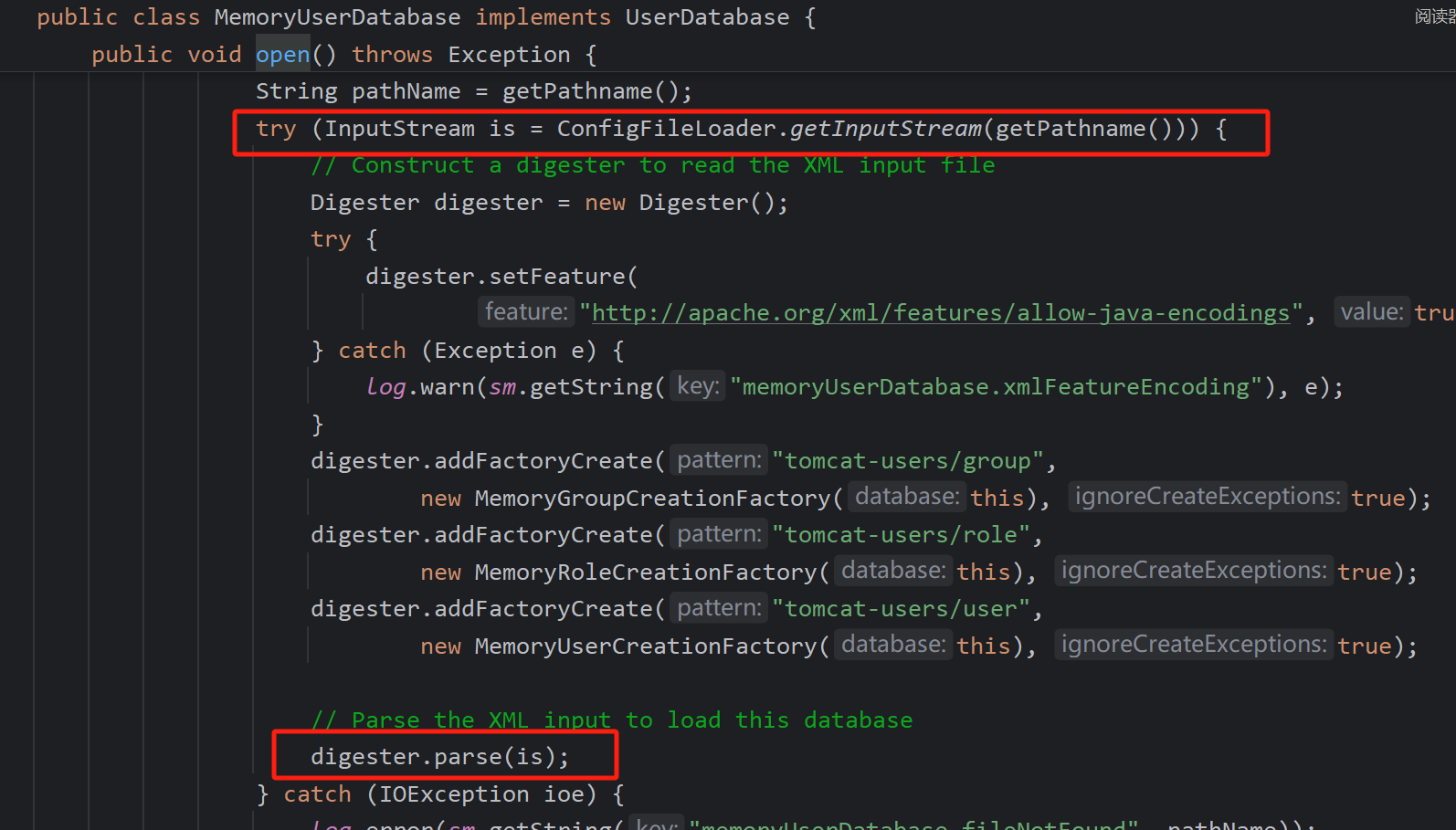Click ignoreCreateExceptions hint on MemoryUserCreationFactory line
Viewport: 1456px width, 830px height.
(1194, 645)
